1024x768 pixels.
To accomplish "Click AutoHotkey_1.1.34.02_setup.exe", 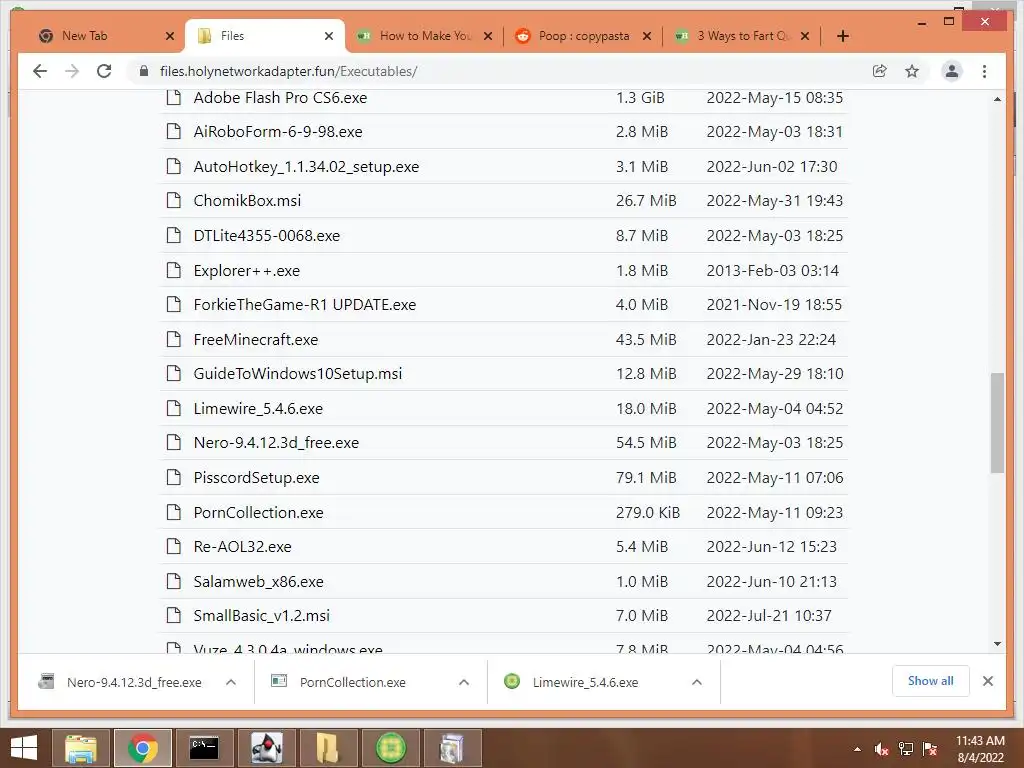I will [306, 167].
